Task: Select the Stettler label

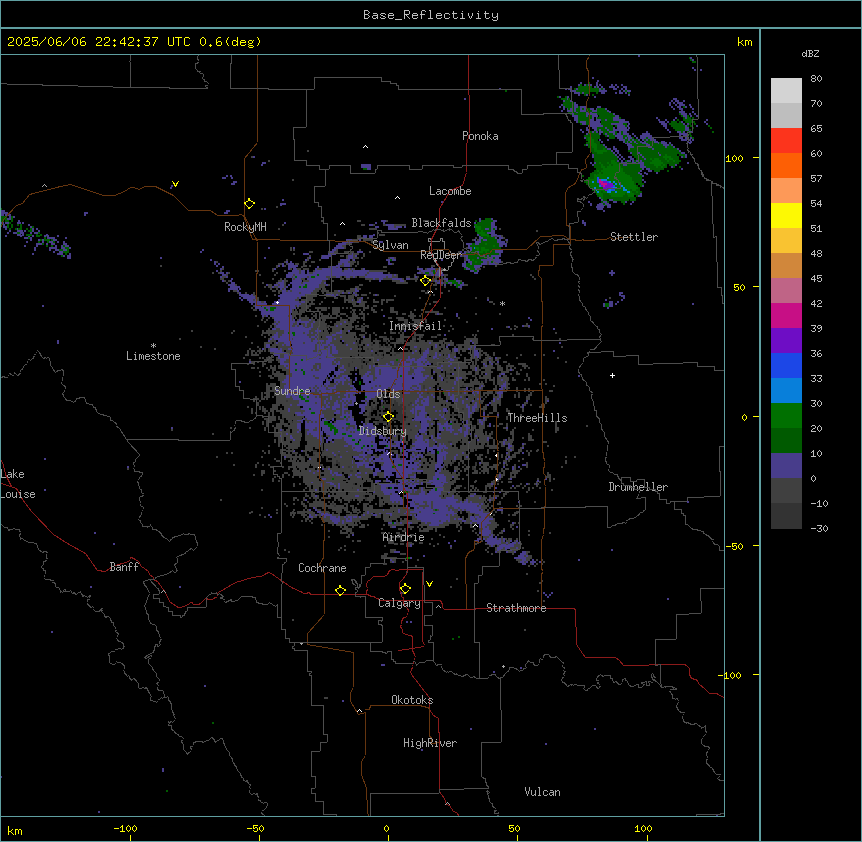Action: pyautogui.click(x=634, y=237)
